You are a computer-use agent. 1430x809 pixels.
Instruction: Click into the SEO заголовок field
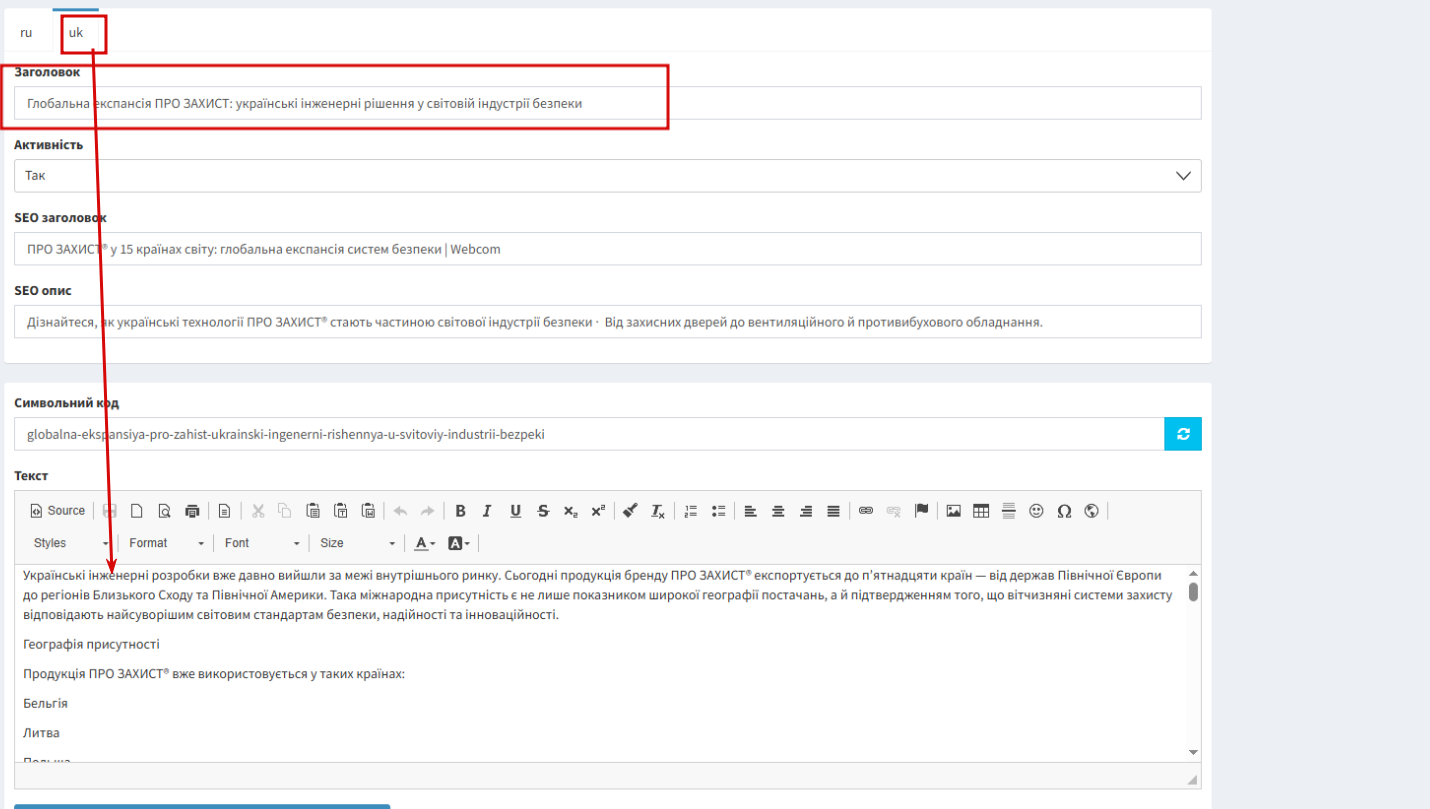pyautogui.click(x=607, y=249)
